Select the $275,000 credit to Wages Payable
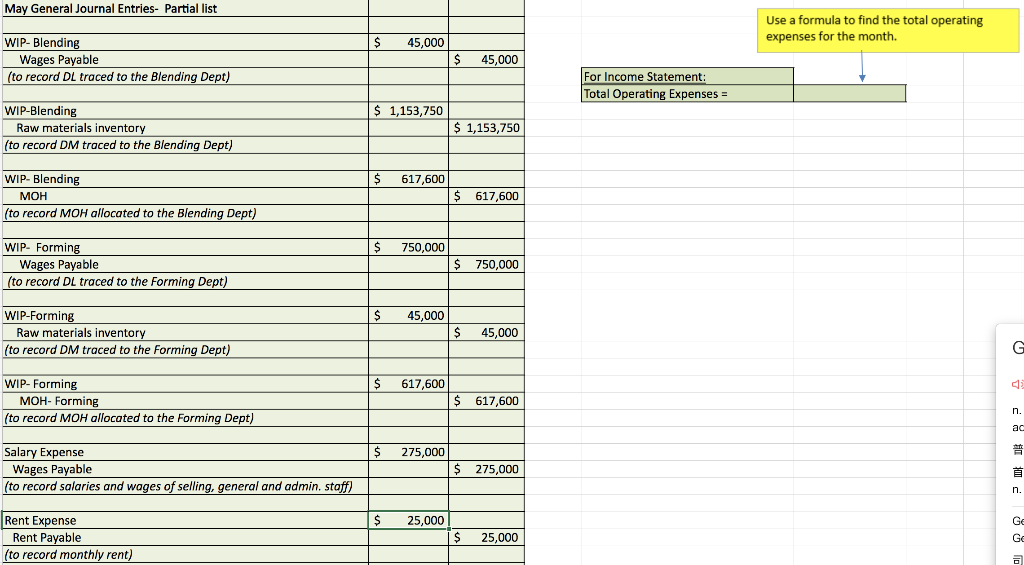Viewport: 1024px width, 565px height. 487,469
